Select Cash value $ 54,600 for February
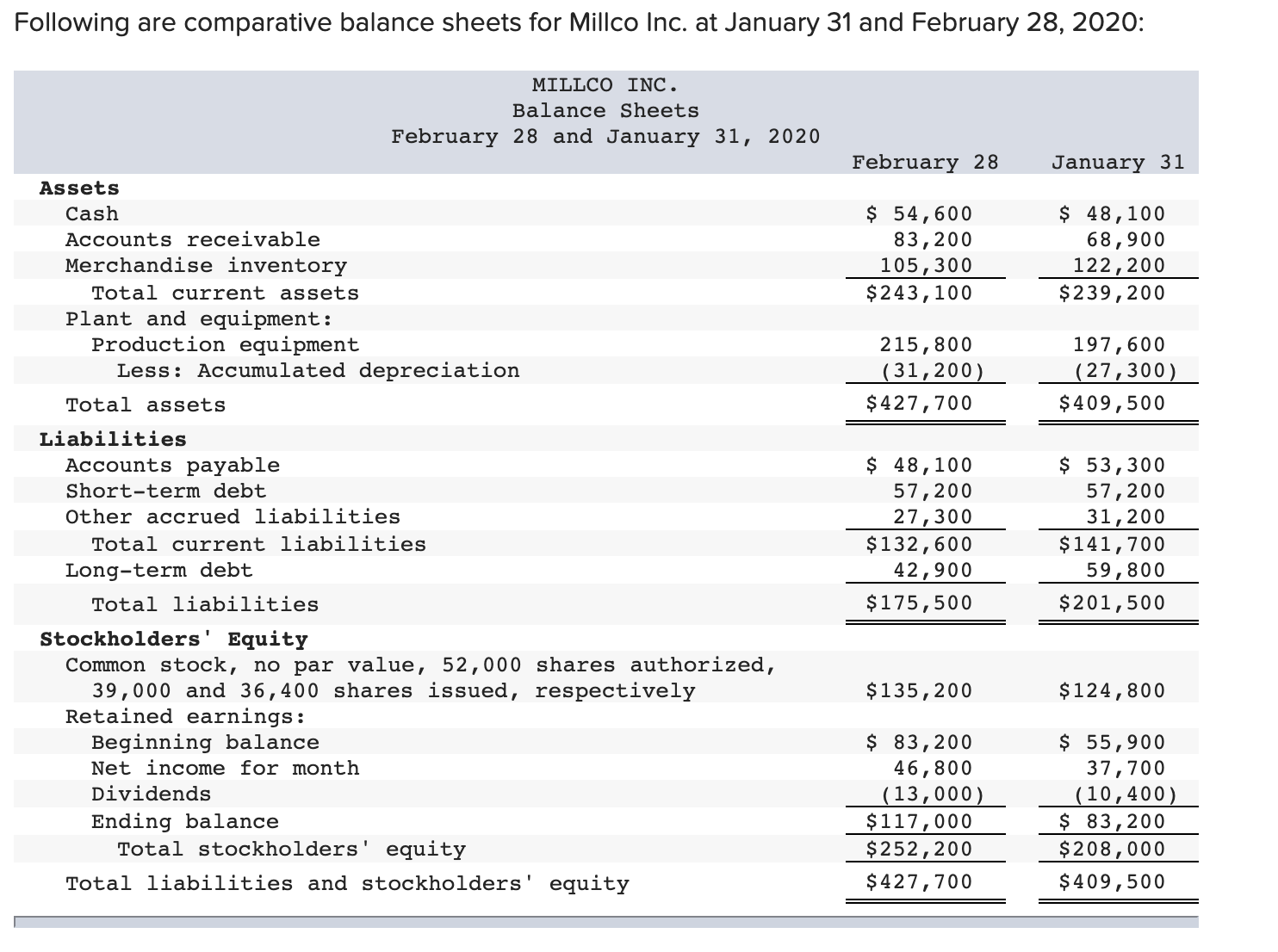The image size is (1278, 952). point(919,213)
